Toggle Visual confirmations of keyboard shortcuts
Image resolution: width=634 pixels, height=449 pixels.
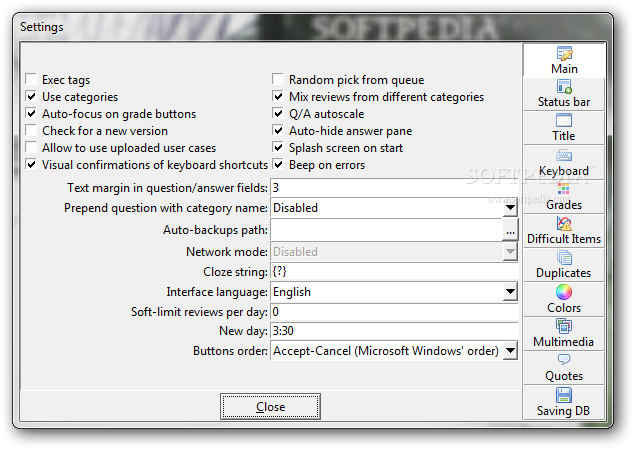tap(31, 164)
